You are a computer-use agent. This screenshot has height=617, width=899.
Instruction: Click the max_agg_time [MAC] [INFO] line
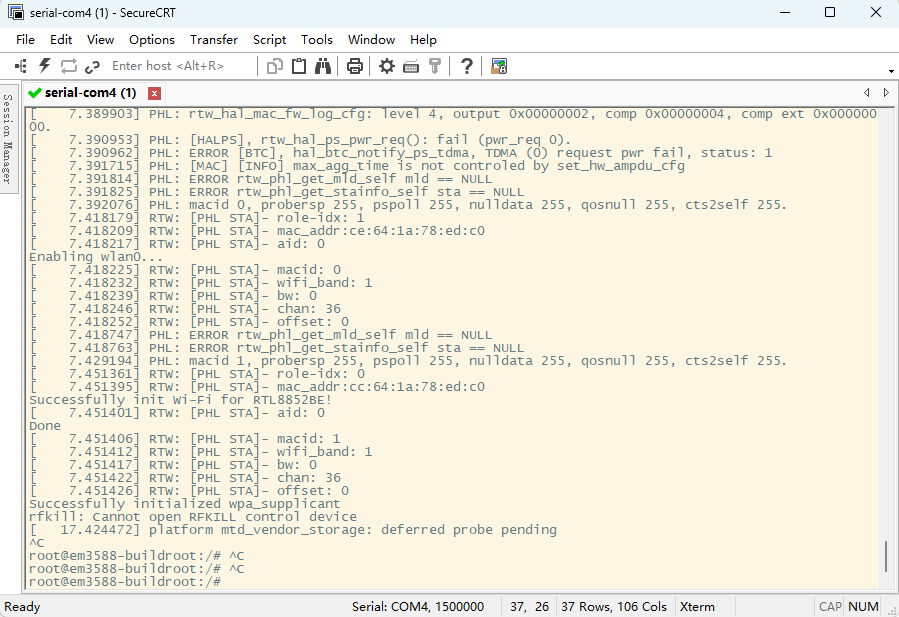tap(357, 166)
